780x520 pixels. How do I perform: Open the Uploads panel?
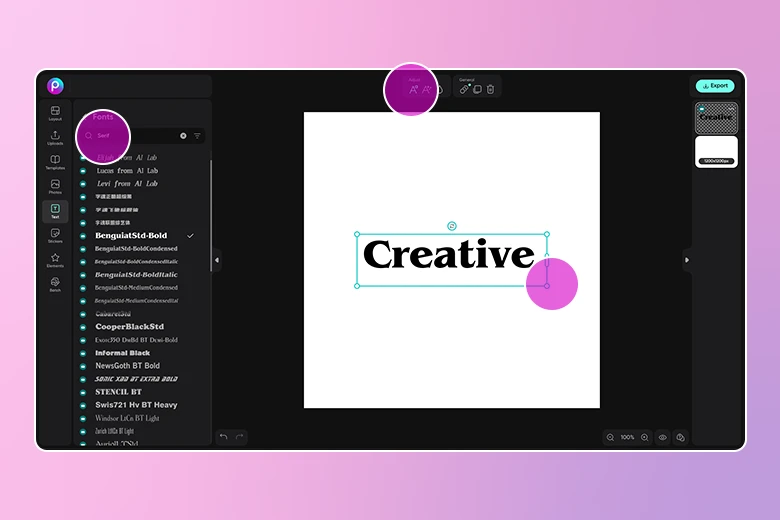(x=55, y=138)
